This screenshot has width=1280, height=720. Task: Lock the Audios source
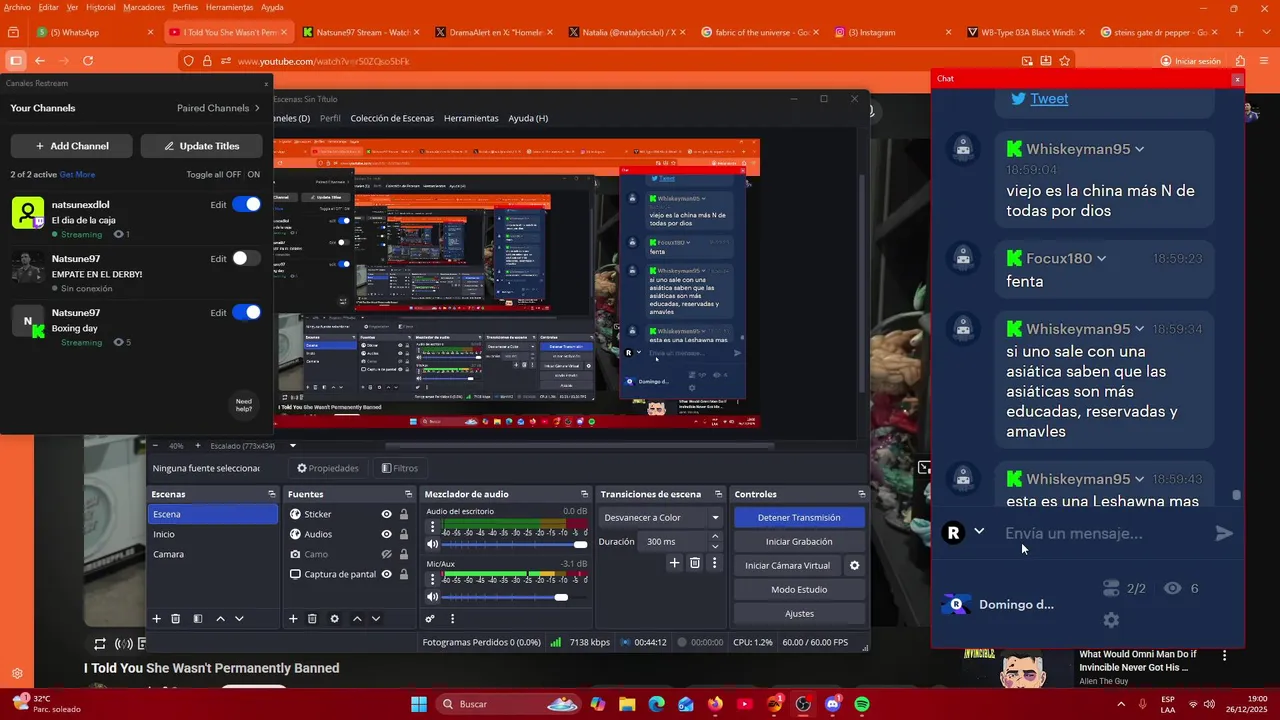point(403,534)
